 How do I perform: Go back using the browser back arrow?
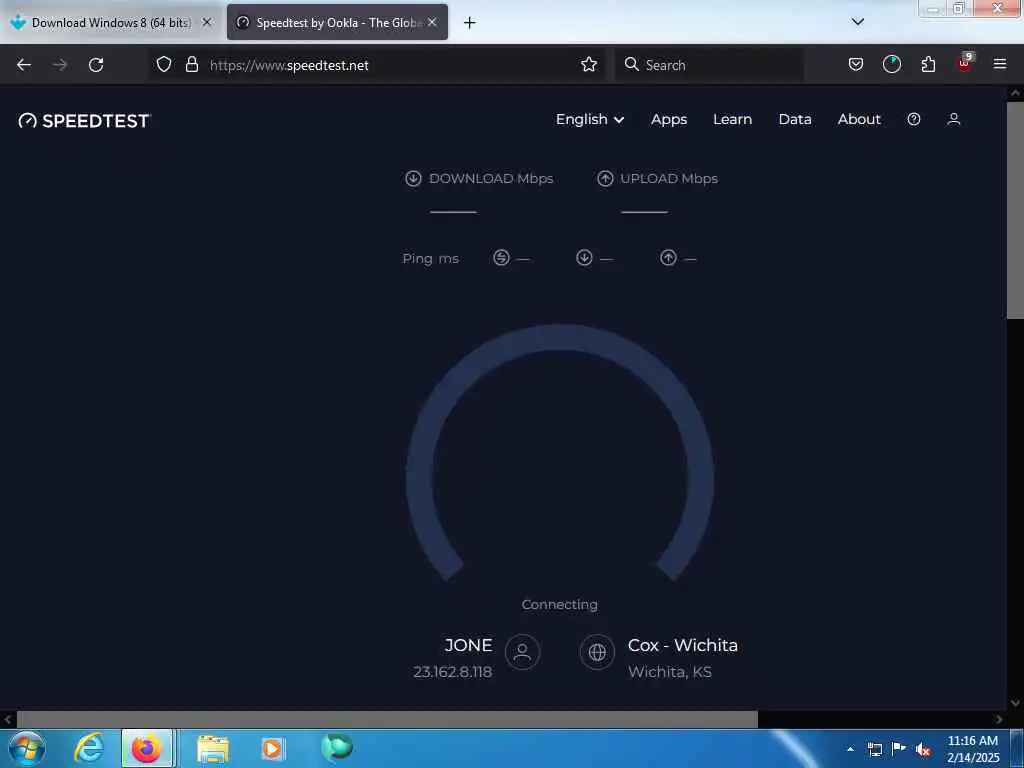pyautogui.click(x=24, y=65)
